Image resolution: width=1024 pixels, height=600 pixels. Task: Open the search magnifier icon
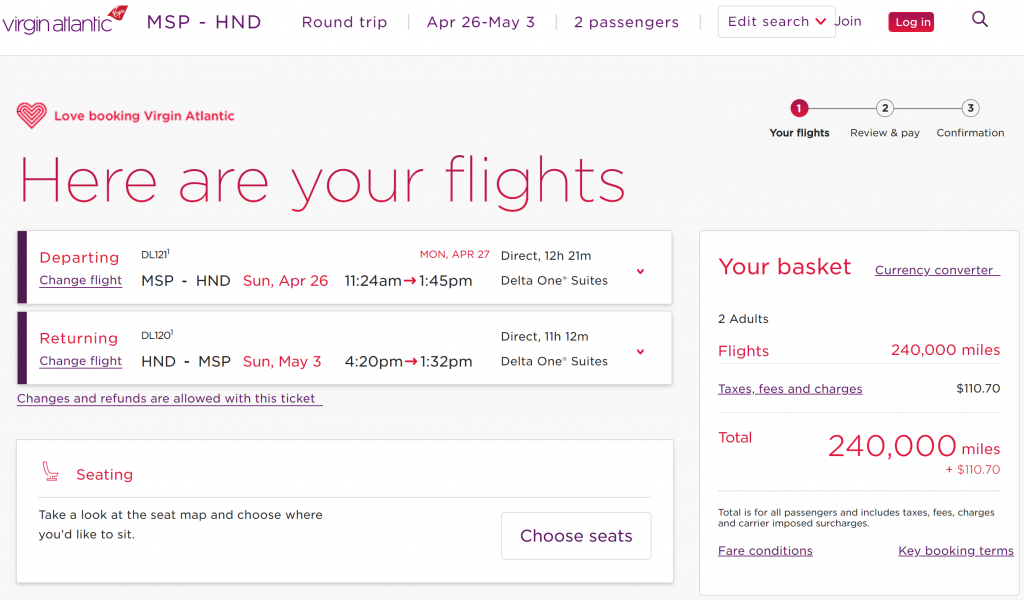click(980, 19)
